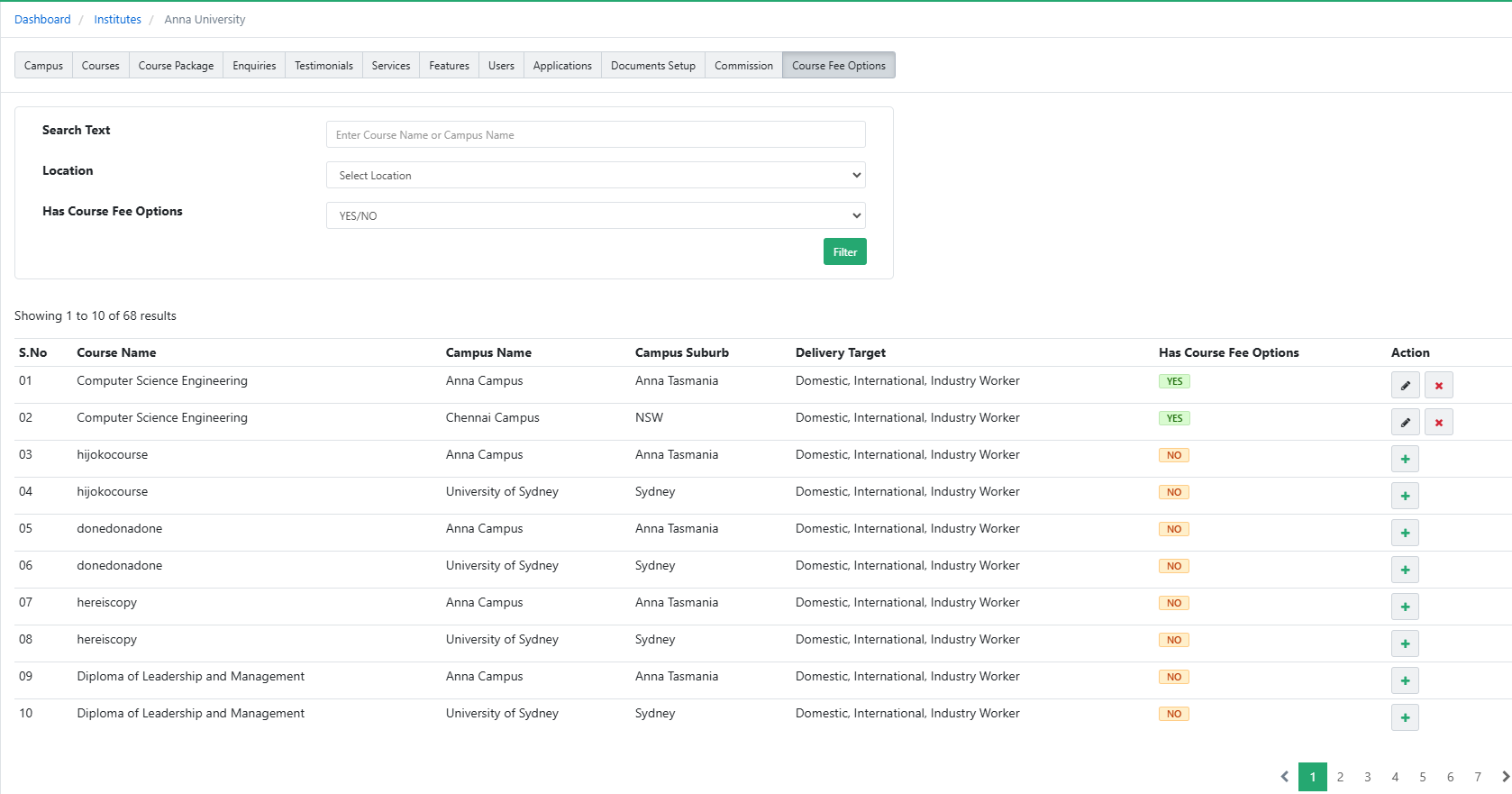
Task: Open the Select Location dropdown
Action: [595, 175]
